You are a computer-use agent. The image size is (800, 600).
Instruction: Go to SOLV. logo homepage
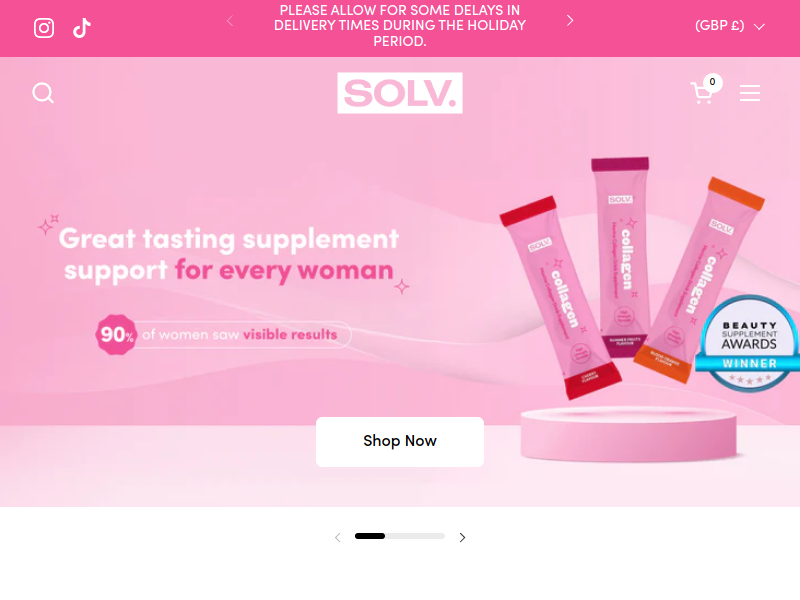(400, 93)
